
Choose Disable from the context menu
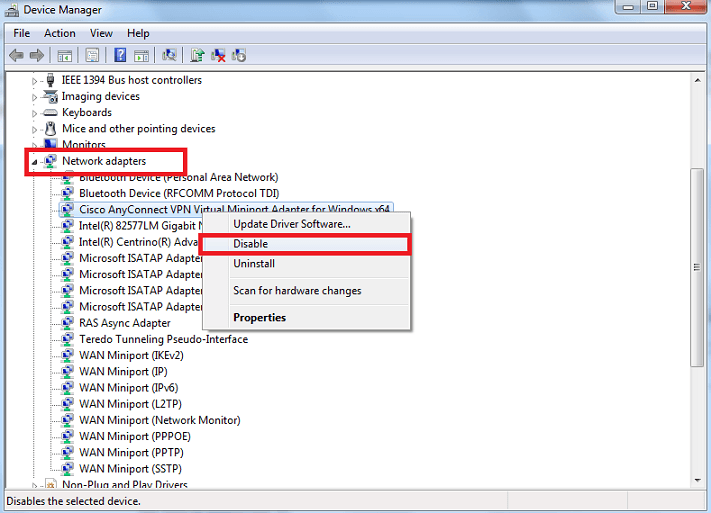click(x=251, y=244)
